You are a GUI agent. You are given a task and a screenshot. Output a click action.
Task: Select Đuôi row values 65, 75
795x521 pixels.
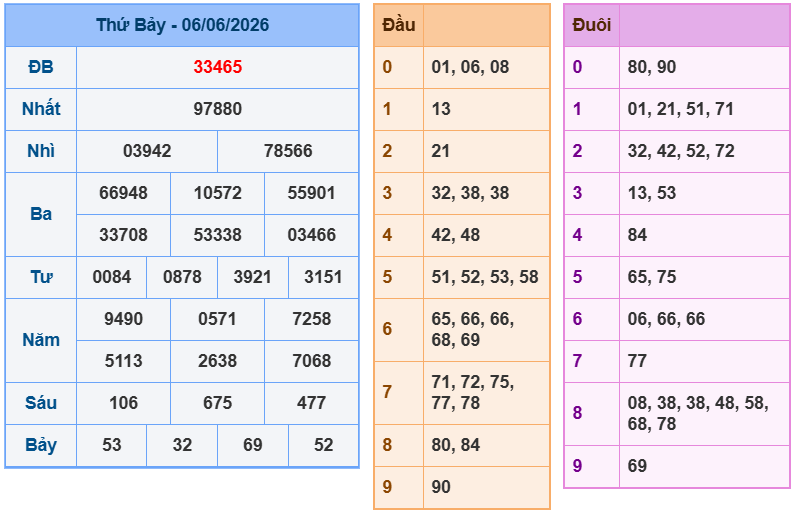coord(652,277)
